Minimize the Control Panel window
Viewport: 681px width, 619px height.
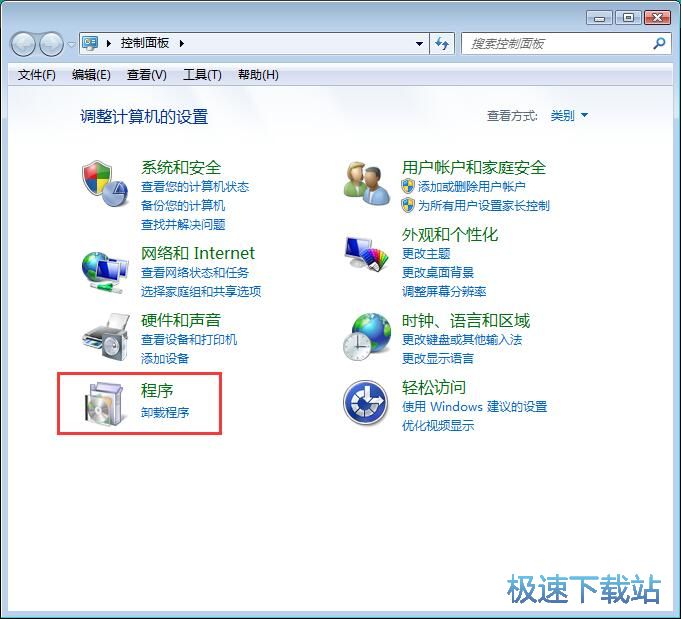[599, 18]
